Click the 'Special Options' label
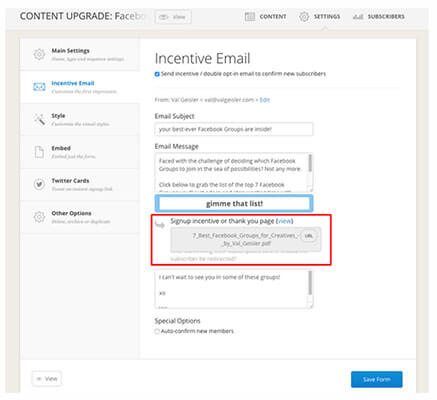Image resolution: width=437 pixels, height=400 pixels. pyautogui.click(x=177, y=321)
